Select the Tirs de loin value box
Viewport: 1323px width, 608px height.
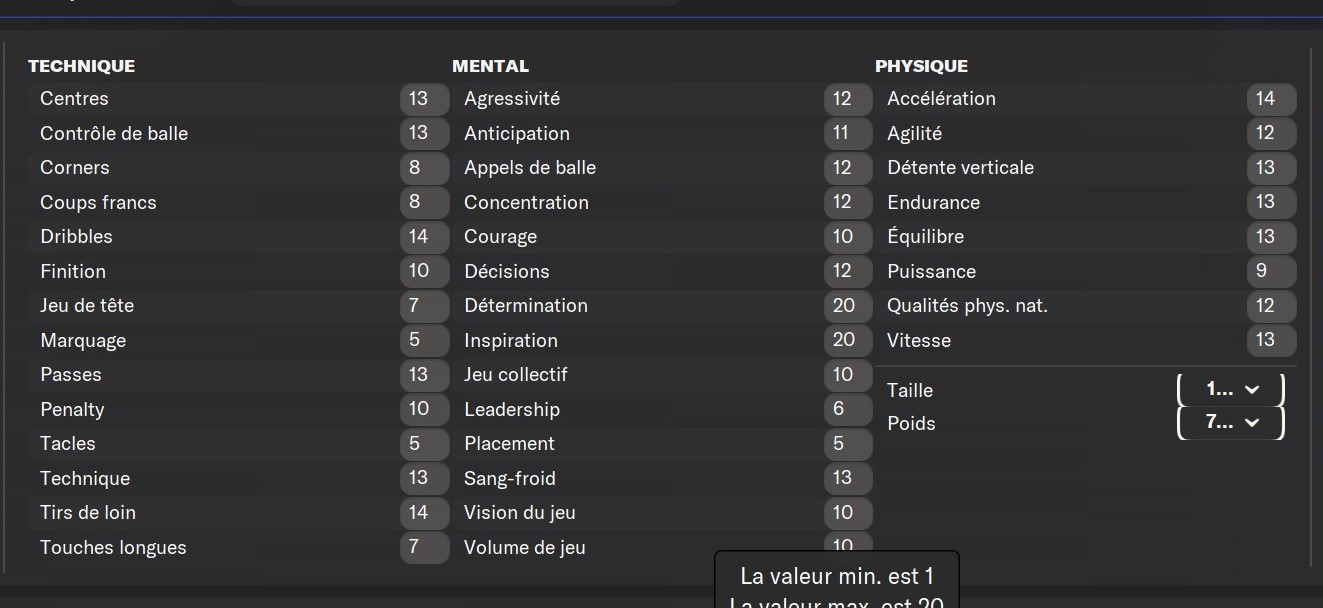pos(424,513)
